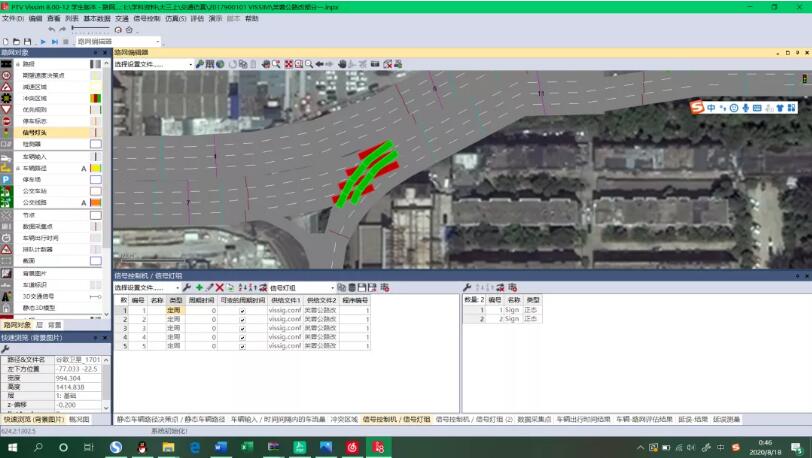Select the signal head traffic light icon
Image resolution: width=812 pixels, height=458 pixels.
pos(6,132)
